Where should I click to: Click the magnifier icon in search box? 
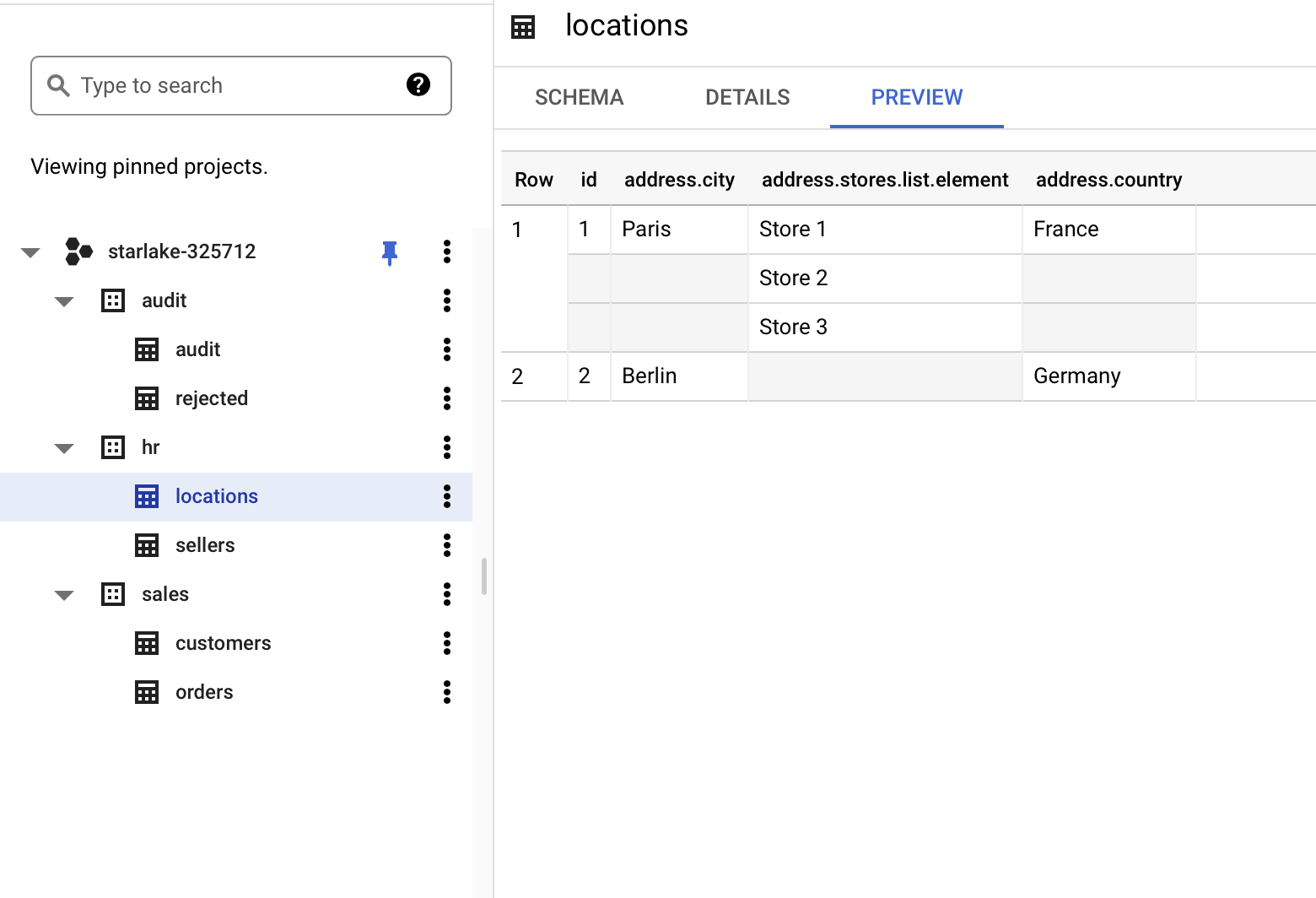(58, 85)
